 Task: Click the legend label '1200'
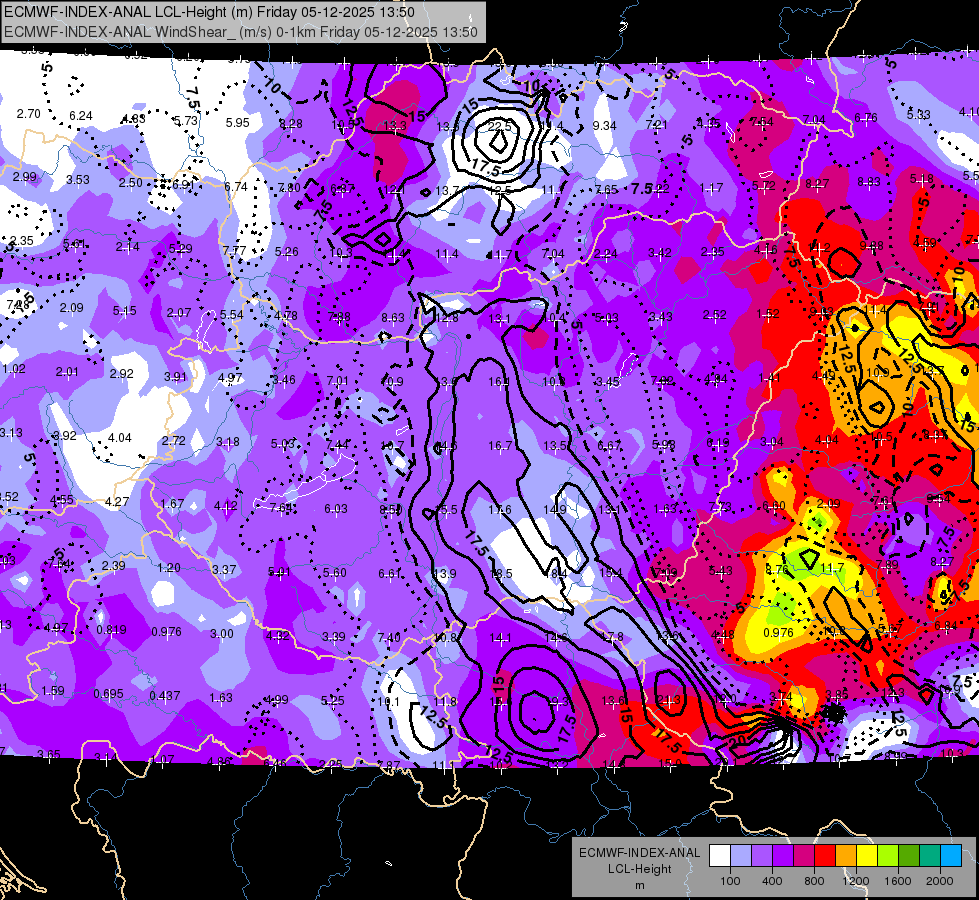pyautogui.click(x=856, y=881)
